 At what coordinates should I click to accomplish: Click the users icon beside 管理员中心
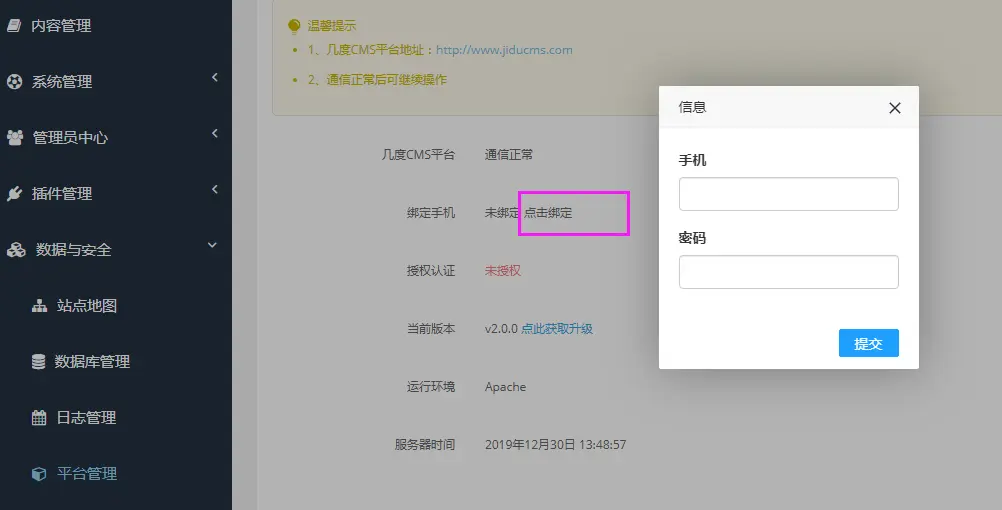click(15, 138)
